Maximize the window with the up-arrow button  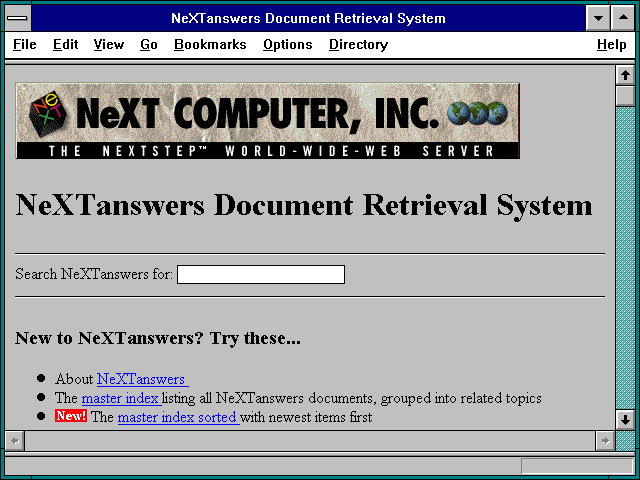[623, 18]
